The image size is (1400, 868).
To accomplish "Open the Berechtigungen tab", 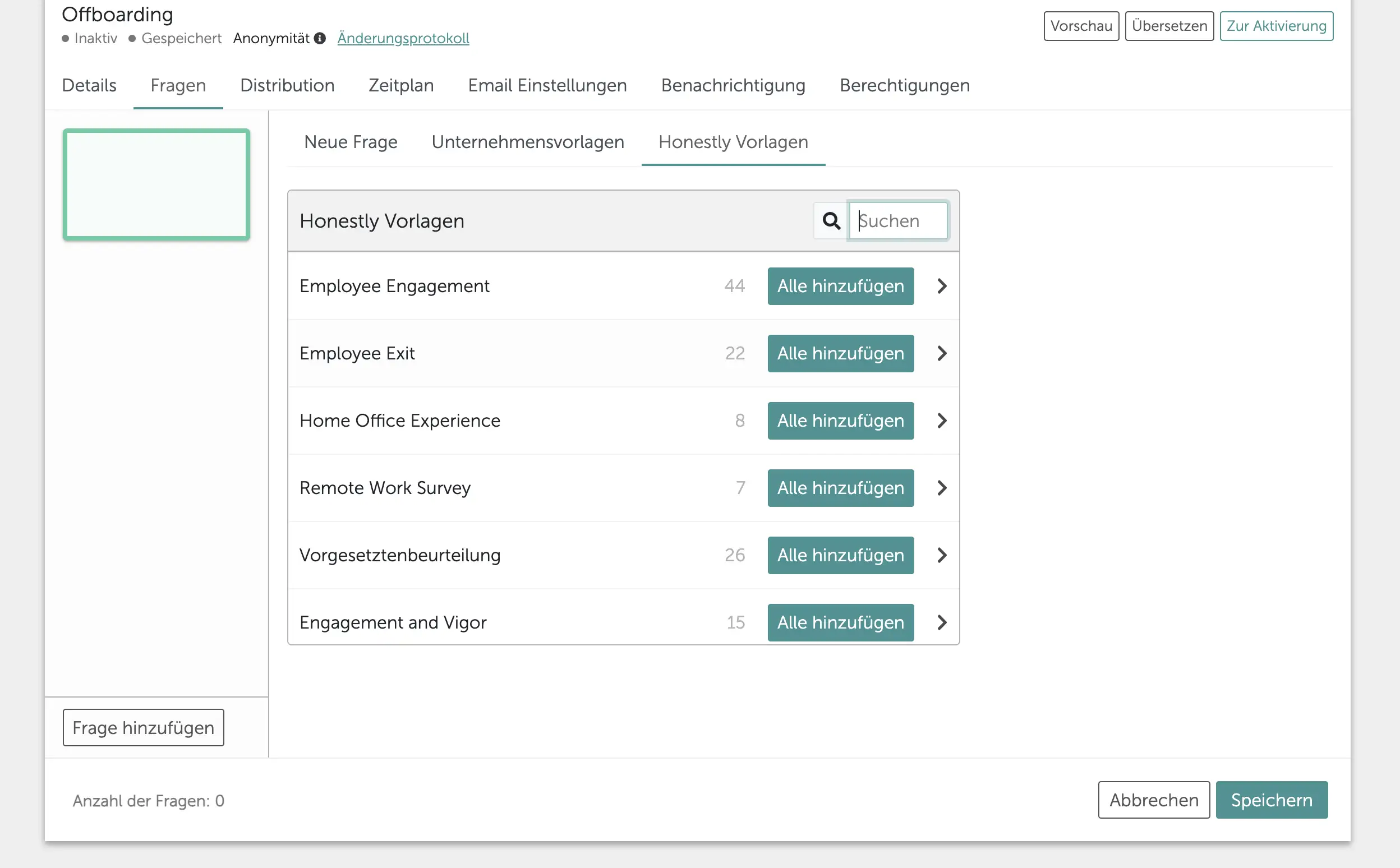I will pyautogui.click(x=904, y=86).
